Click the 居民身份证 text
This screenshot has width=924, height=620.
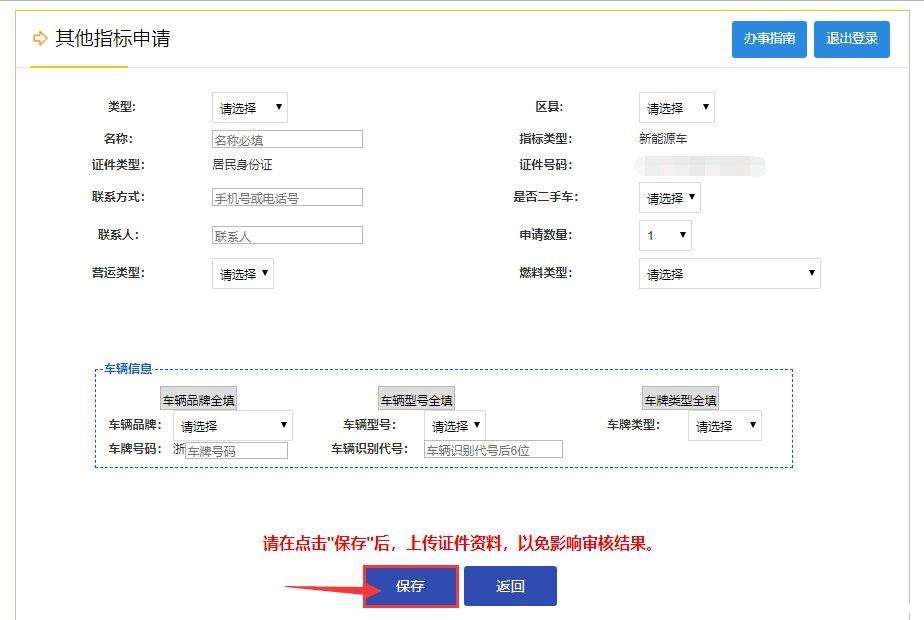coord(242,164)
